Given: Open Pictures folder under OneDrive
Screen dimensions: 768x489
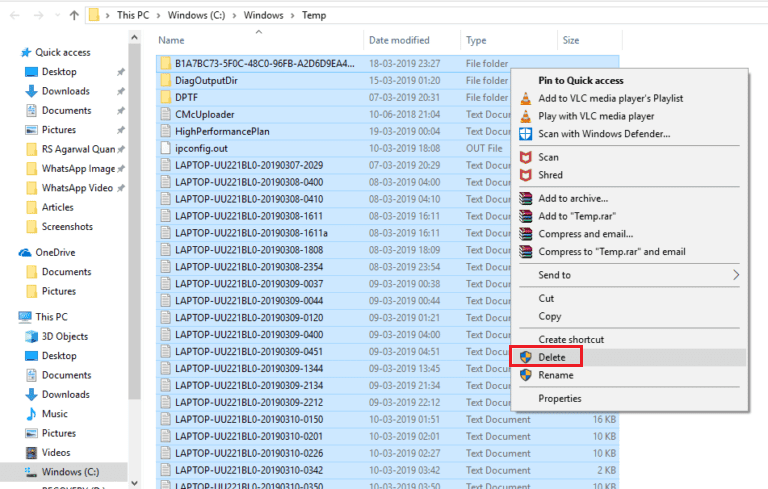Looking at the screenshot, I should click(59, 291).
